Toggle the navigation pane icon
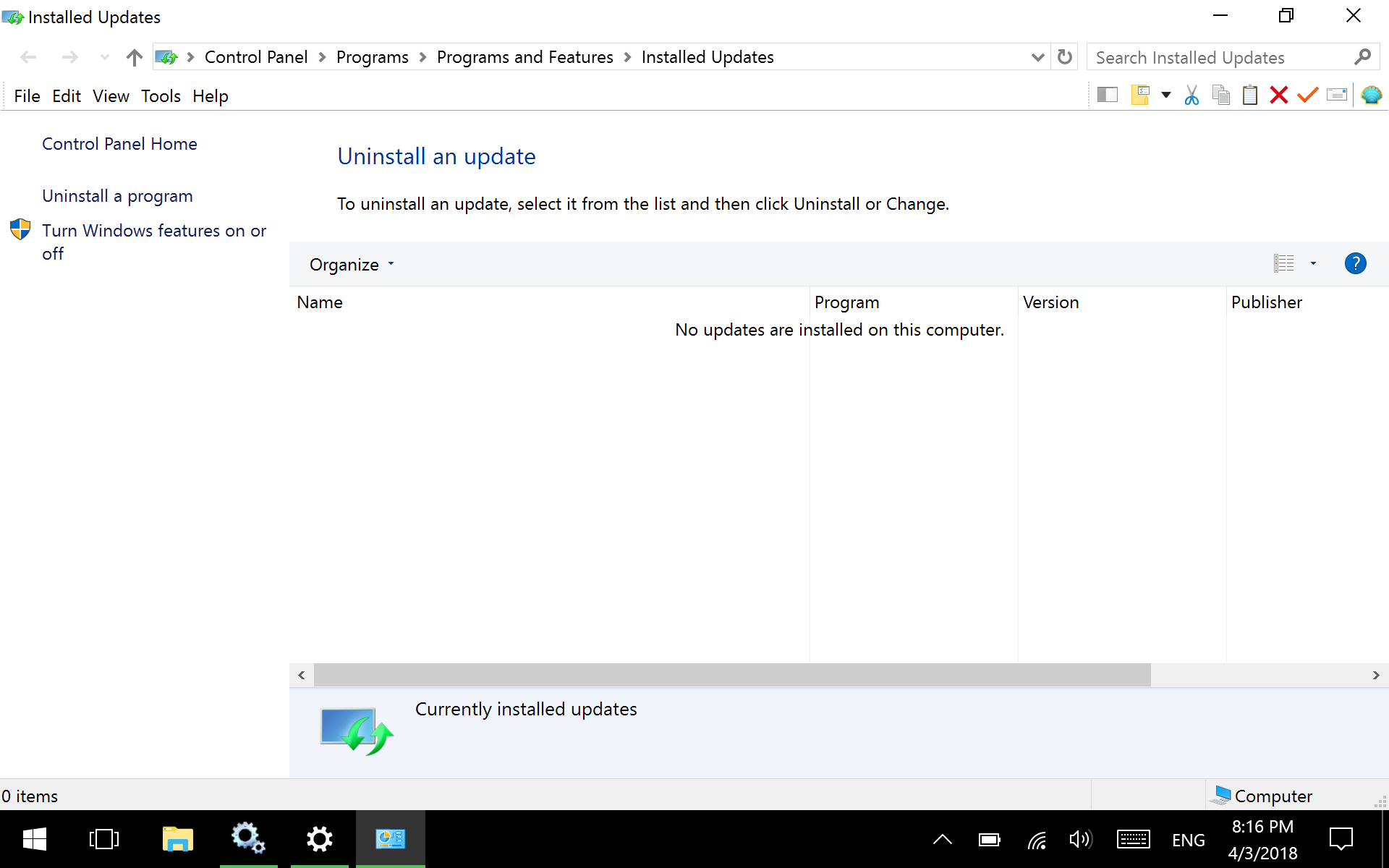1389x868 pixels. [1108, 95]
